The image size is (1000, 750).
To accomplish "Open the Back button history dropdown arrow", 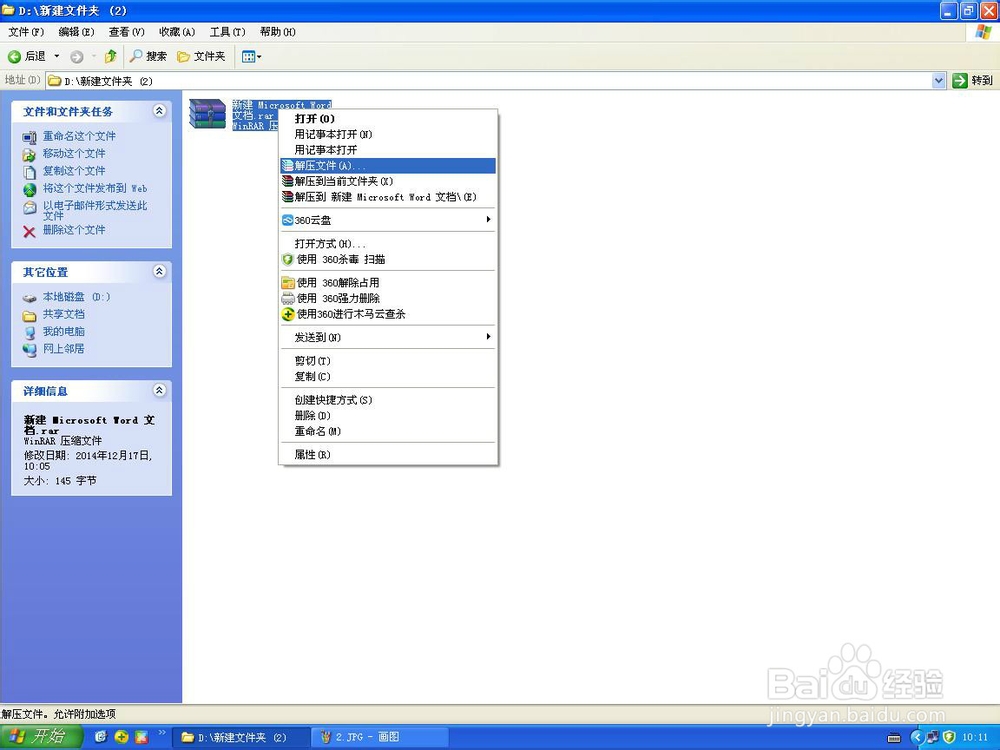I will pos(56,57).
